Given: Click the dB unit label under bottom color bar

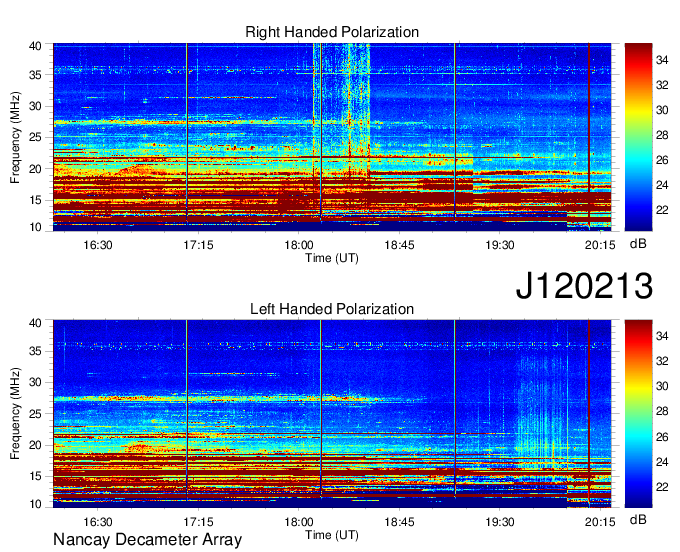Looking at the screenshot, I should click(638, 519).
